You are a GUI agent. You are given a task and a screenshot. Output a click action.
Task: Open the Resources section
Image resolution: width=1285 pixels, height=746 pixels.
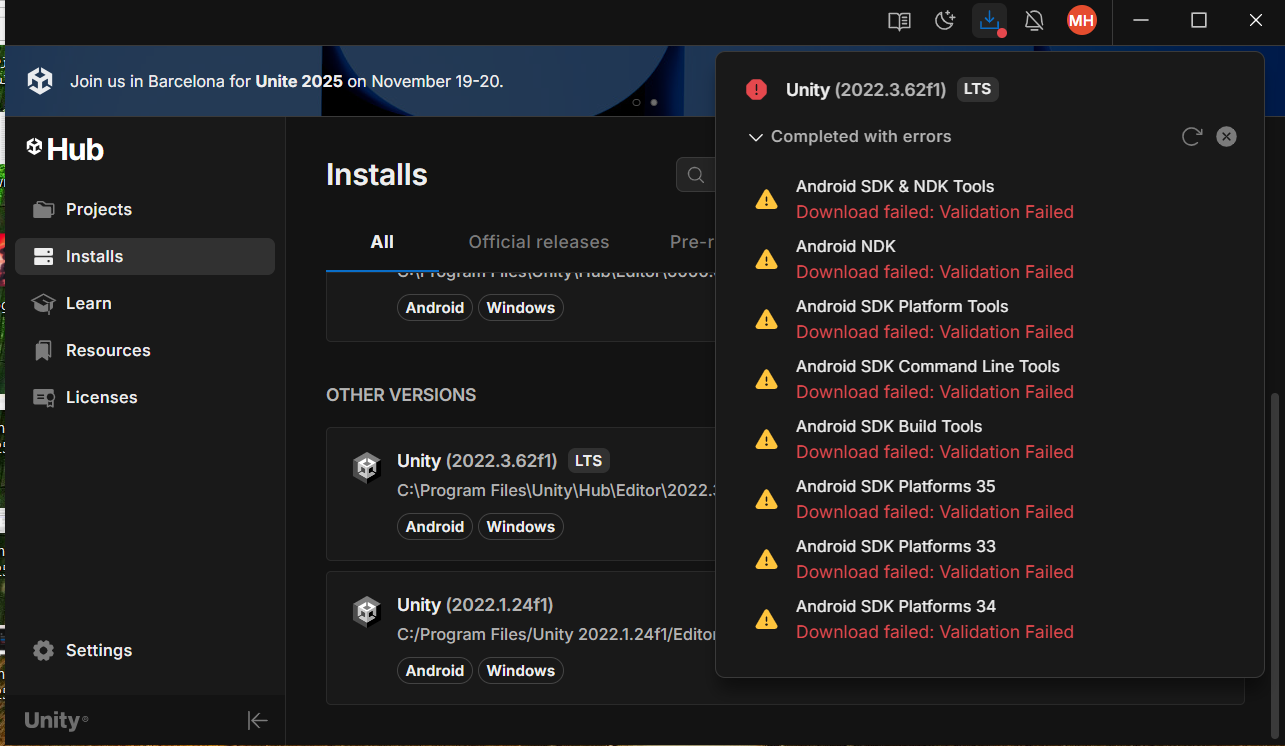point(145,350)
